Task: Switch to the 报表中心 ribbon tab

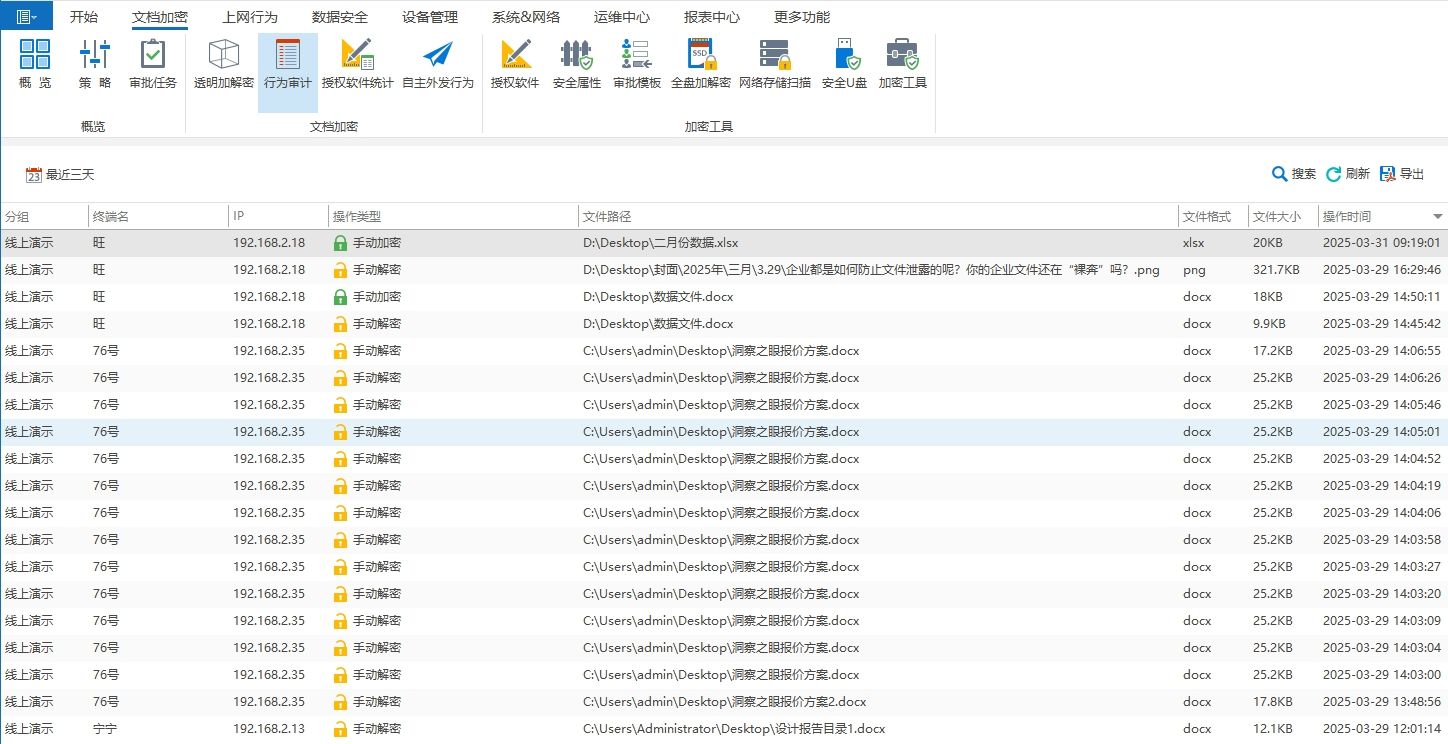Action: 711,15
